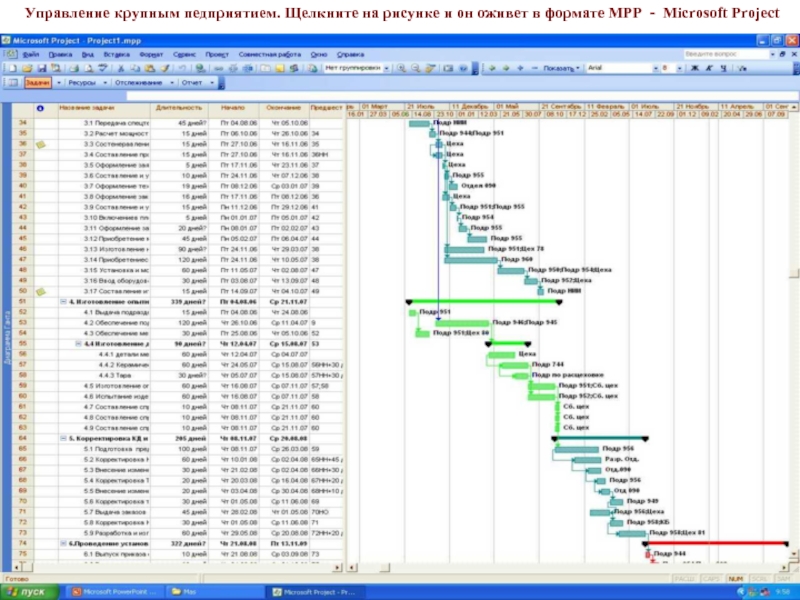Click the highlighted 'Задачи' guide button
The image size is (800, 600).
[x=37, y=83]
